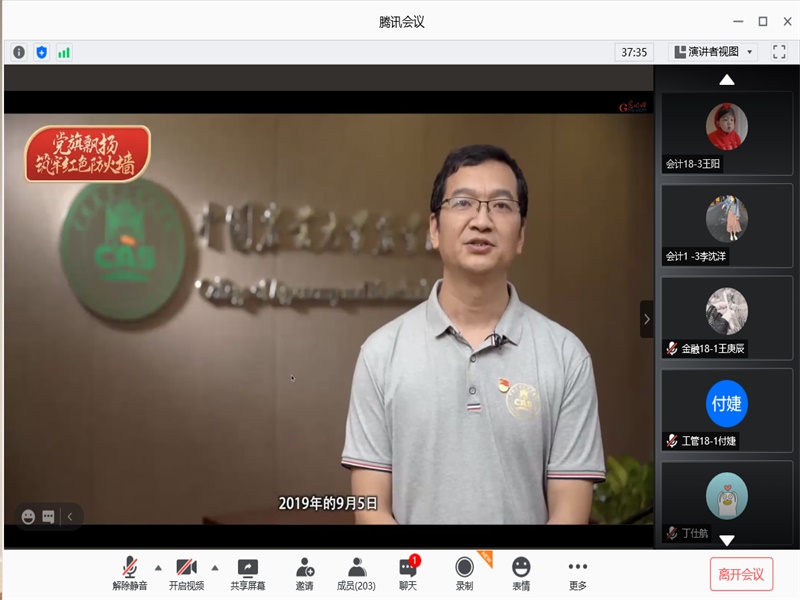Expand audio options arrow beside 解除静音

(158, 567)
